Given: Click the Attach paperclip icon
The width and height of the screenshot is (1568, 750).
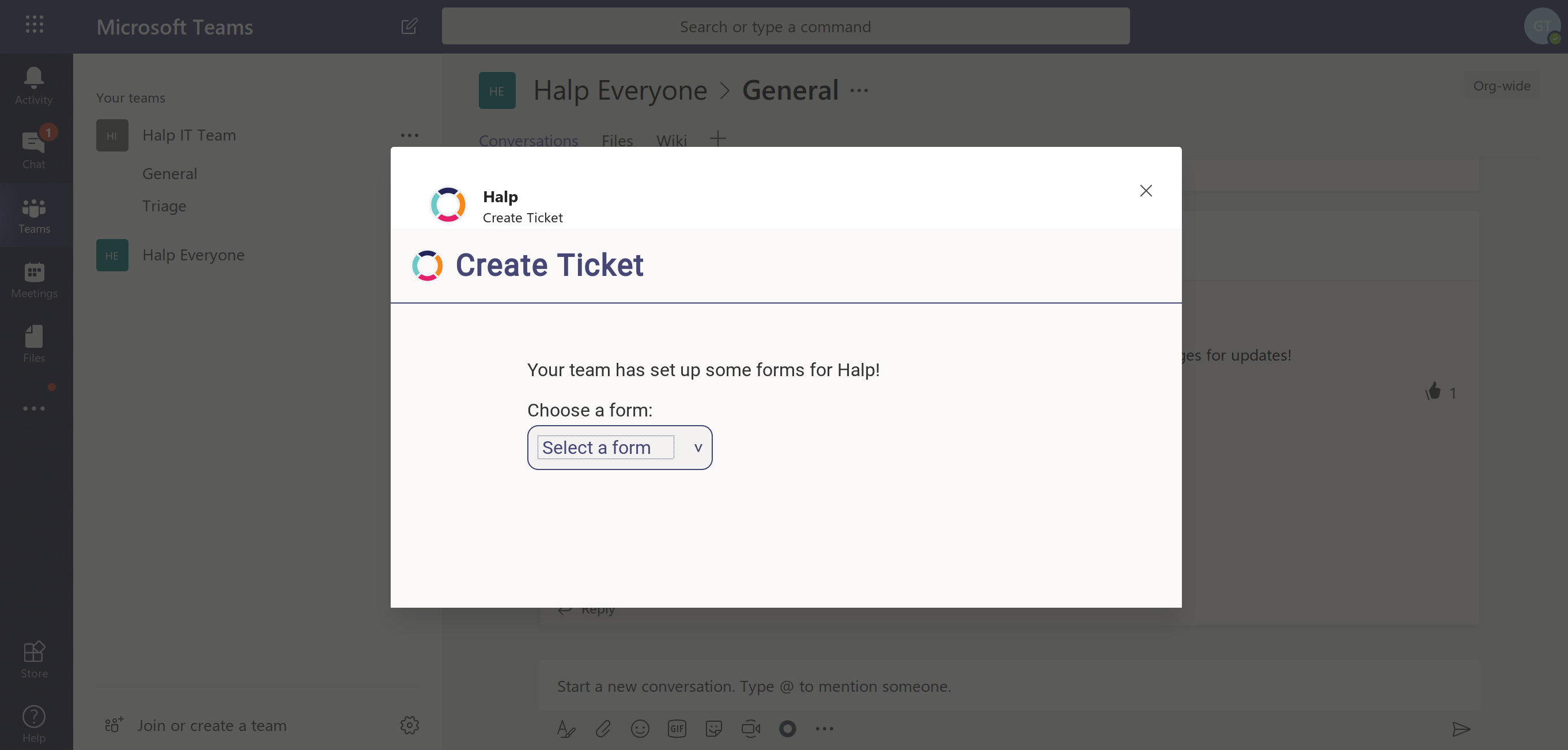Looking at the screenshot, I should [603, 728].
